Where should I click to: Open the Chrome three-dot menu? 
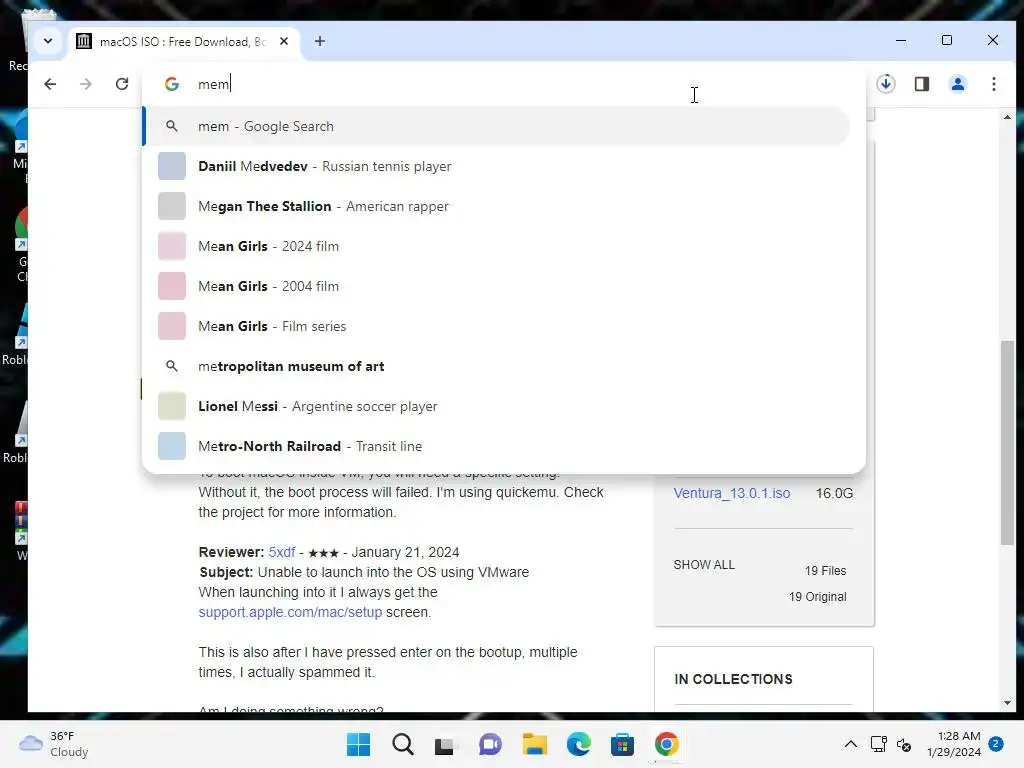click(993, 84)
